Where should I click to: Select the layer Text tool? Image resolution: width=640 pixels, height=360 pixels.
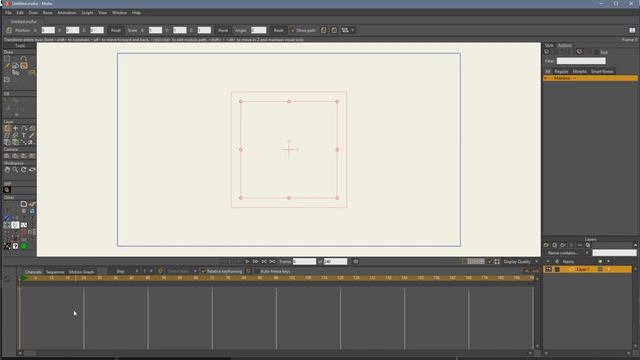point(24,135)
